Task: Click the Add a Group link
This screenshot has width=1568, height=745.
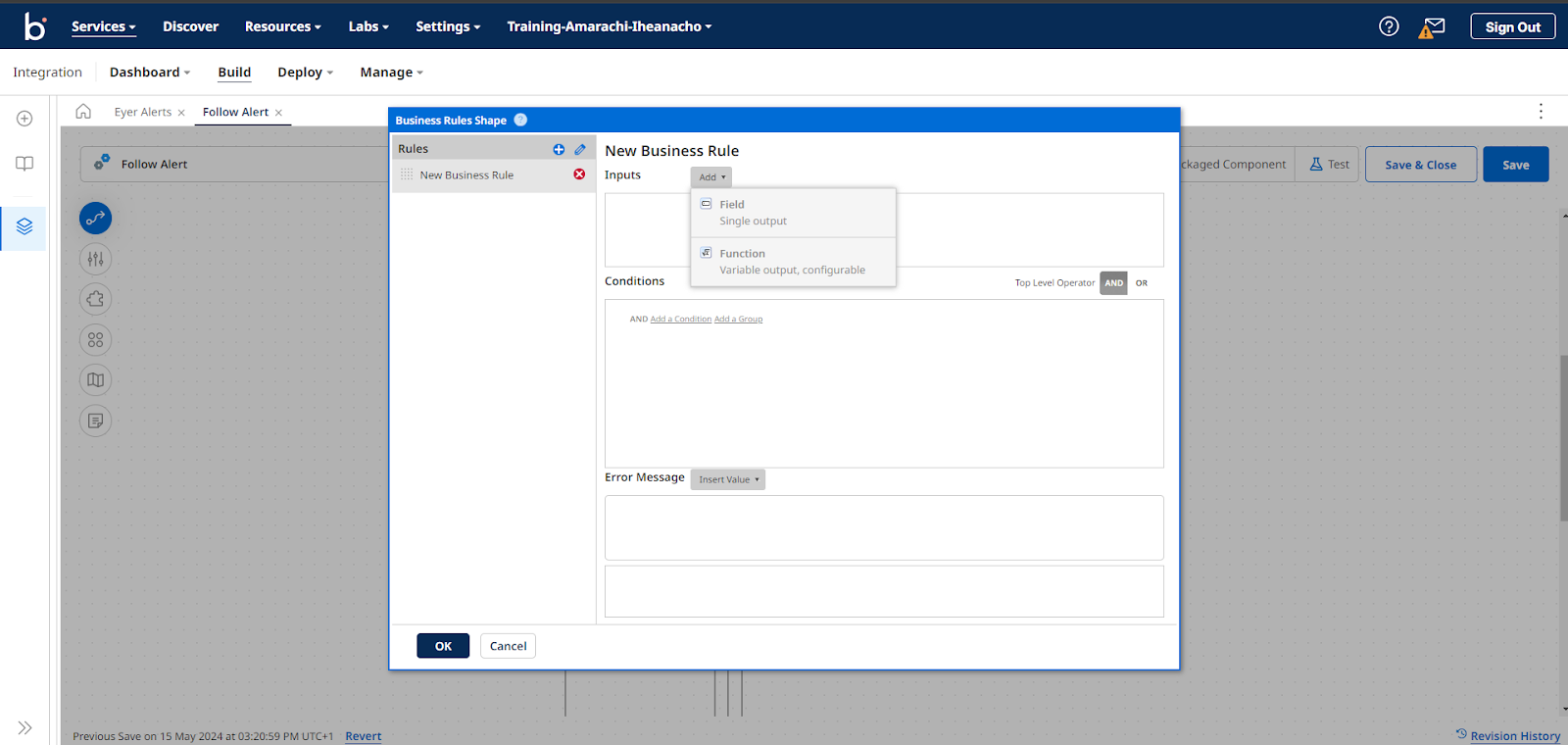Action: point(738,319)
